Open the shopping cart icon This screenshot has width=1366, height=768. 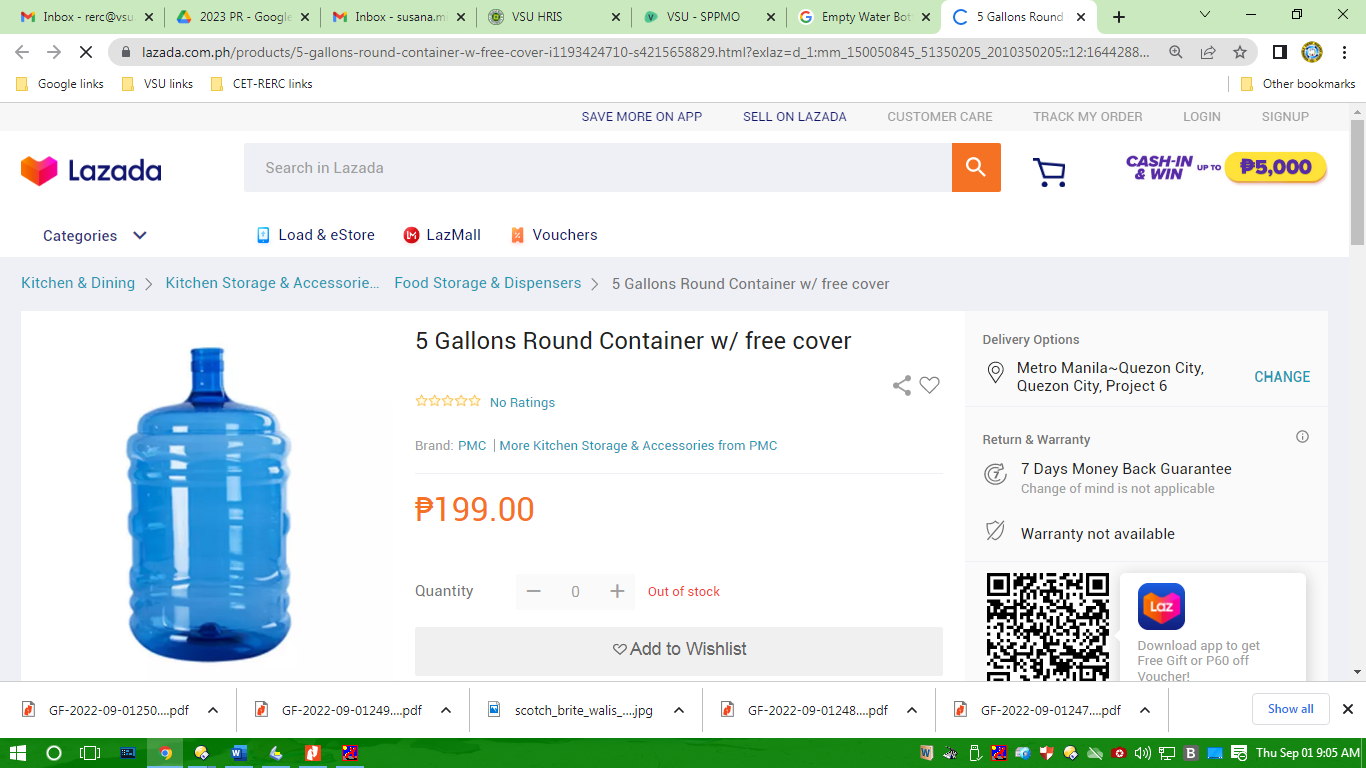1049,171
